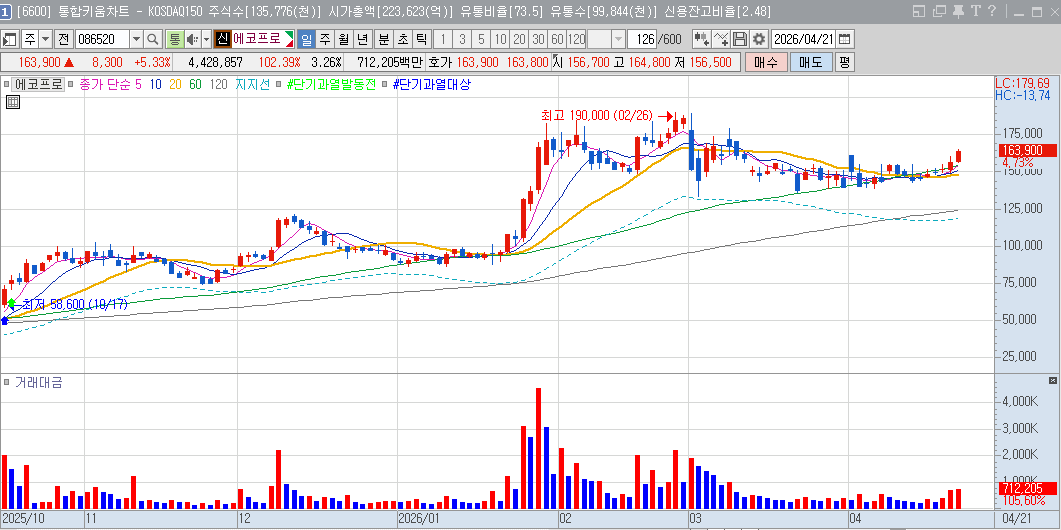Expand the stock code history dropdown
The height and width of the screenshot is (530, 1061).
[x=136, y=39]
